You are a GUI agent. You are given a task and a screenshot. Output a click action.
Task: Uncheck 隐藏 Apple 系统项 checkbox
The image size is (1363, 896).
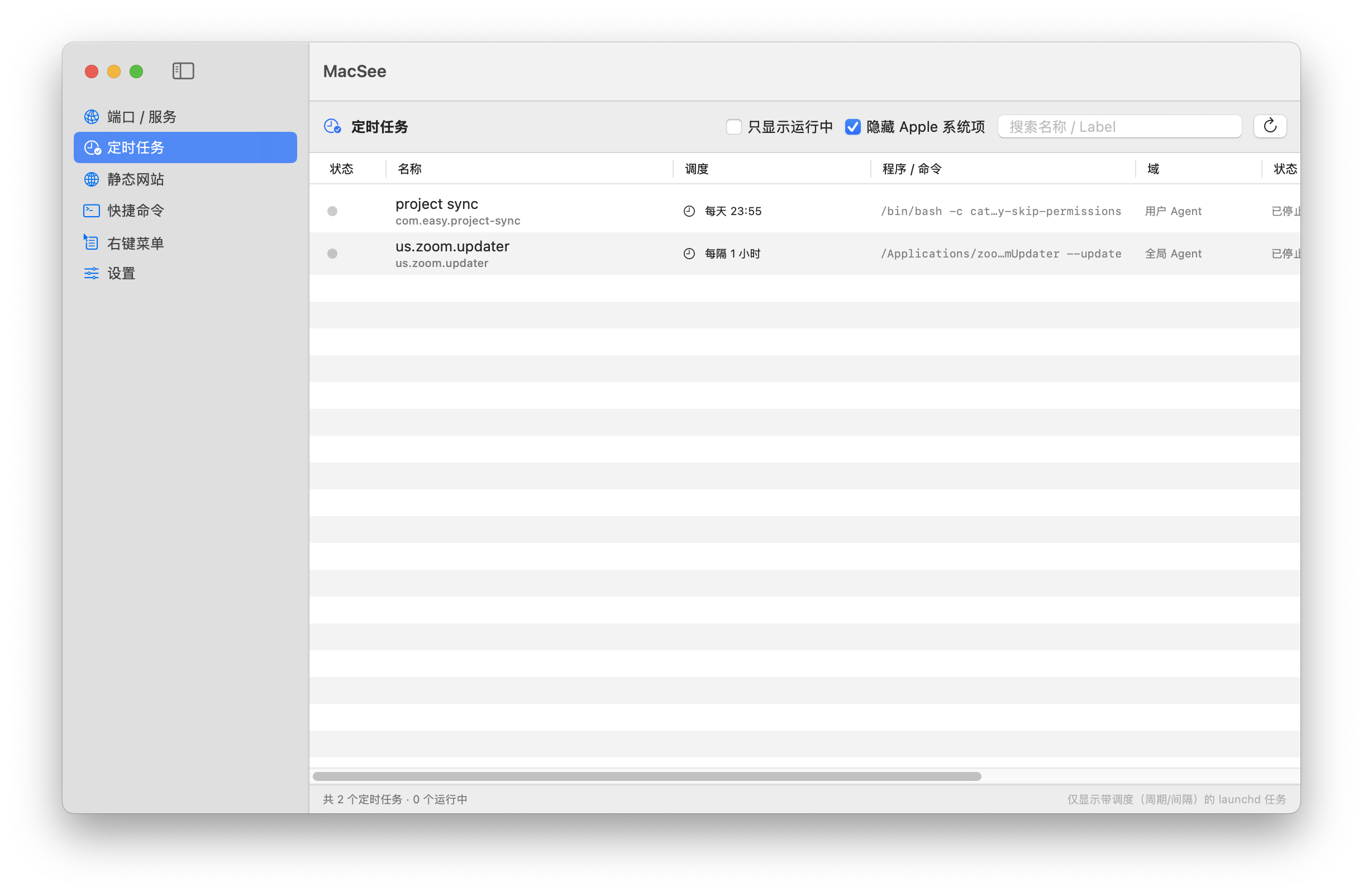(x=853, y=127)
